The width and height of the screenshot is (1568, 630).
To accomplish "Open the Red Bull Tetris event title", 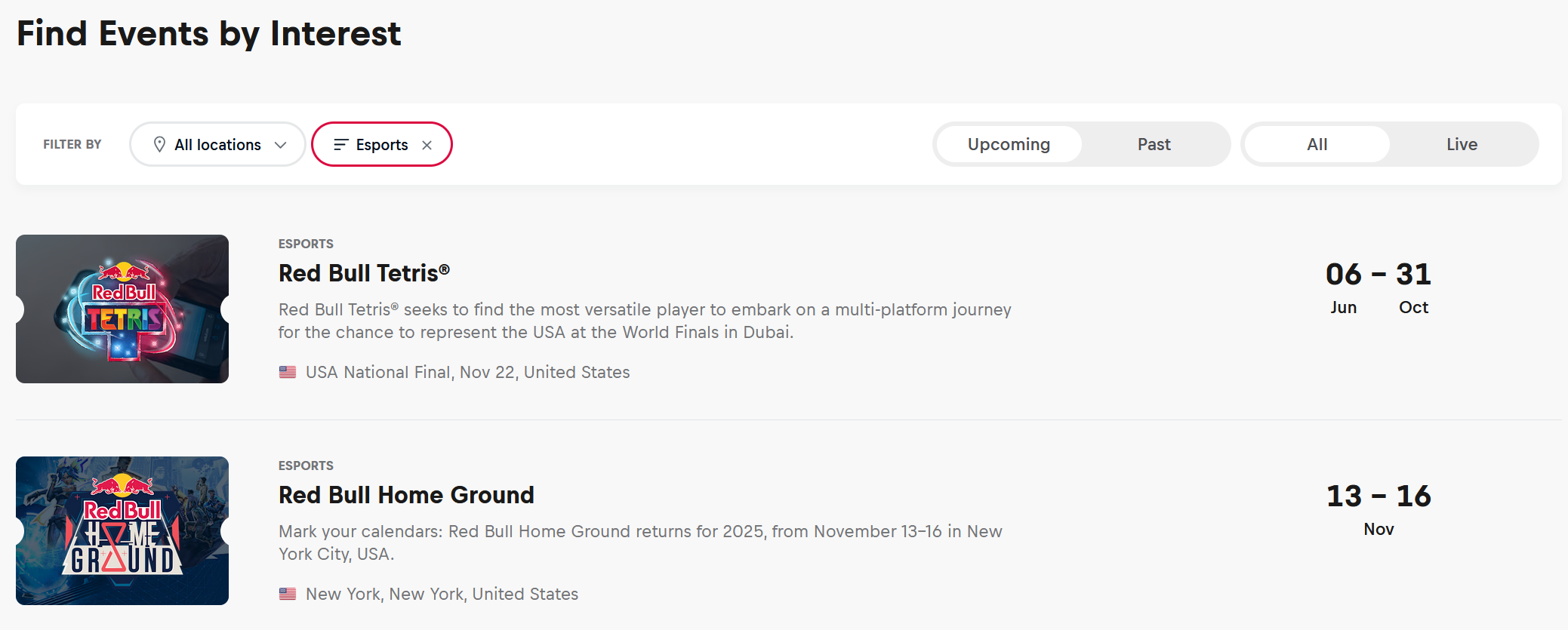I will [x=364, y=273].
